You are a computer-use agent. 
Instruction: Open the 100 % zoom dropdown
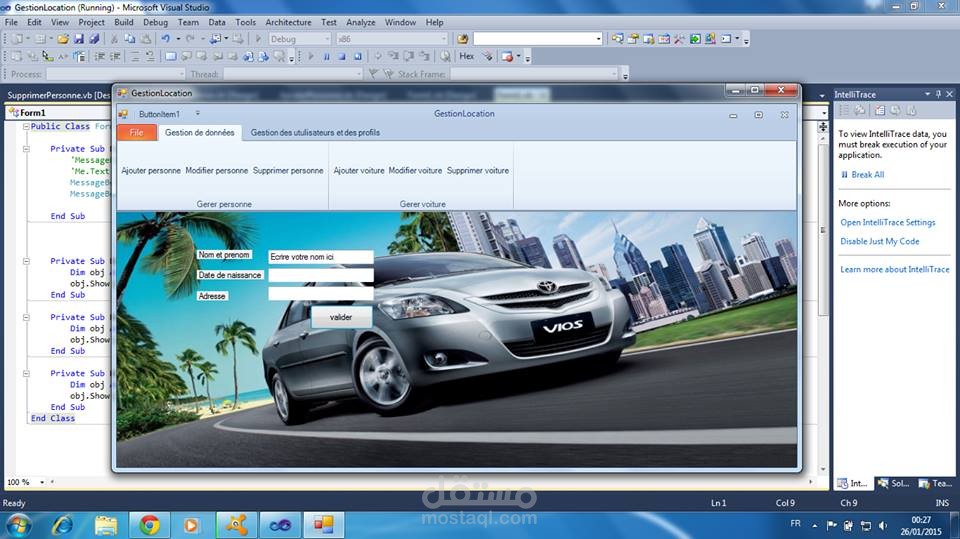(42, 482)
